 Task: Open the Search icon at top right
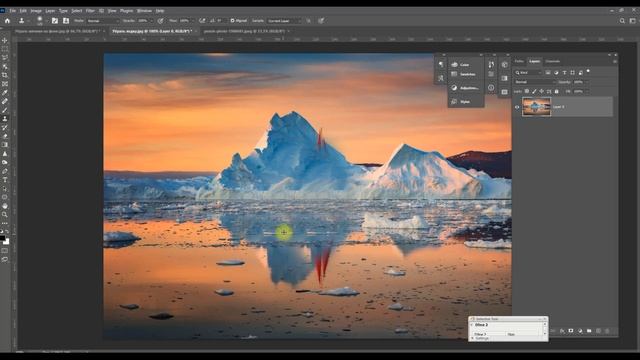[622, 20]
